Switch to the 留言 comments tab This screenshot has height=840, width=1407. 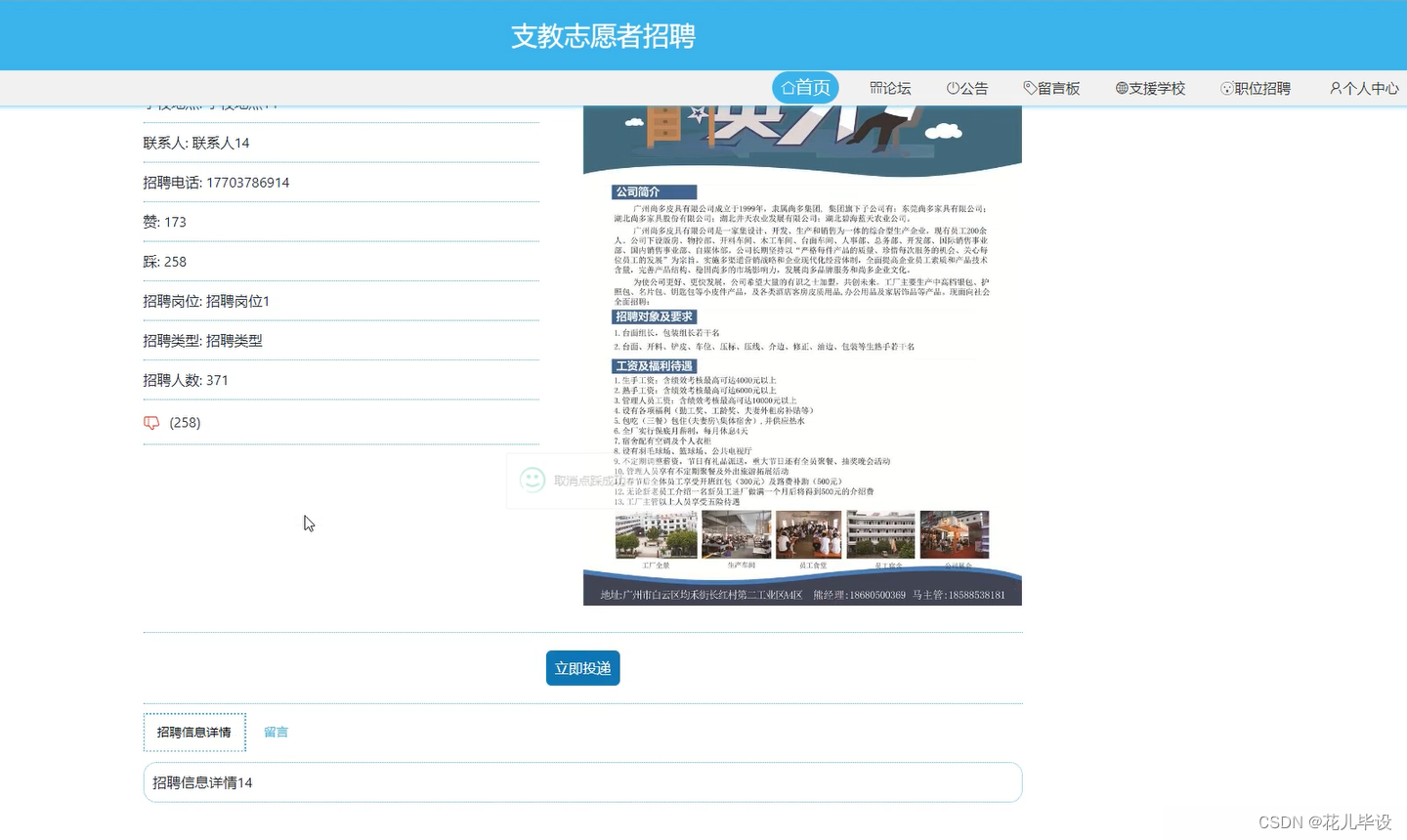tap(276, 733)
